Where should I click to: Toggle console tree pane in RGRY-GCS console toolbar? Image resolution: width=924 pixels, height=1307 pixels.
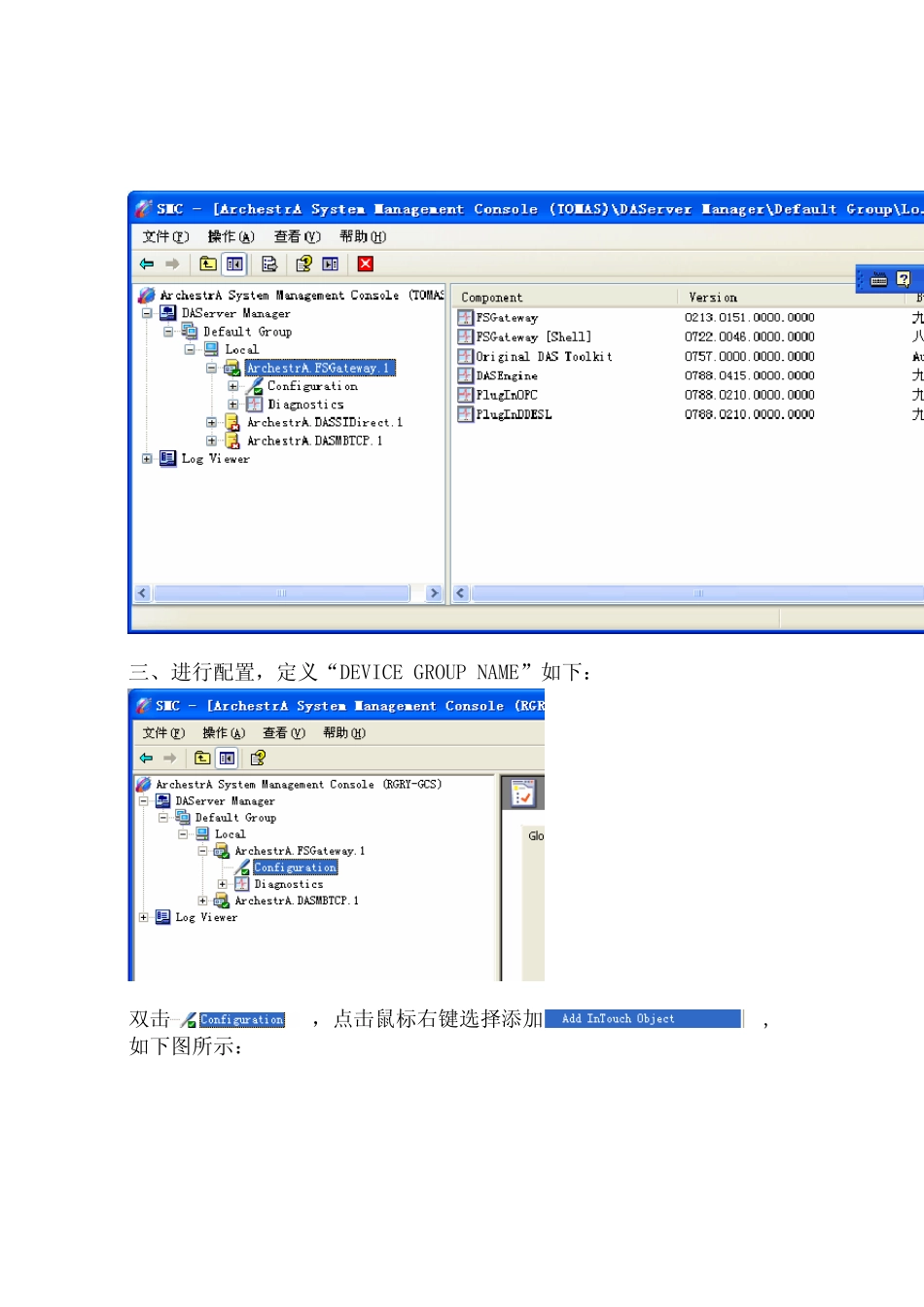pos(227,758)
